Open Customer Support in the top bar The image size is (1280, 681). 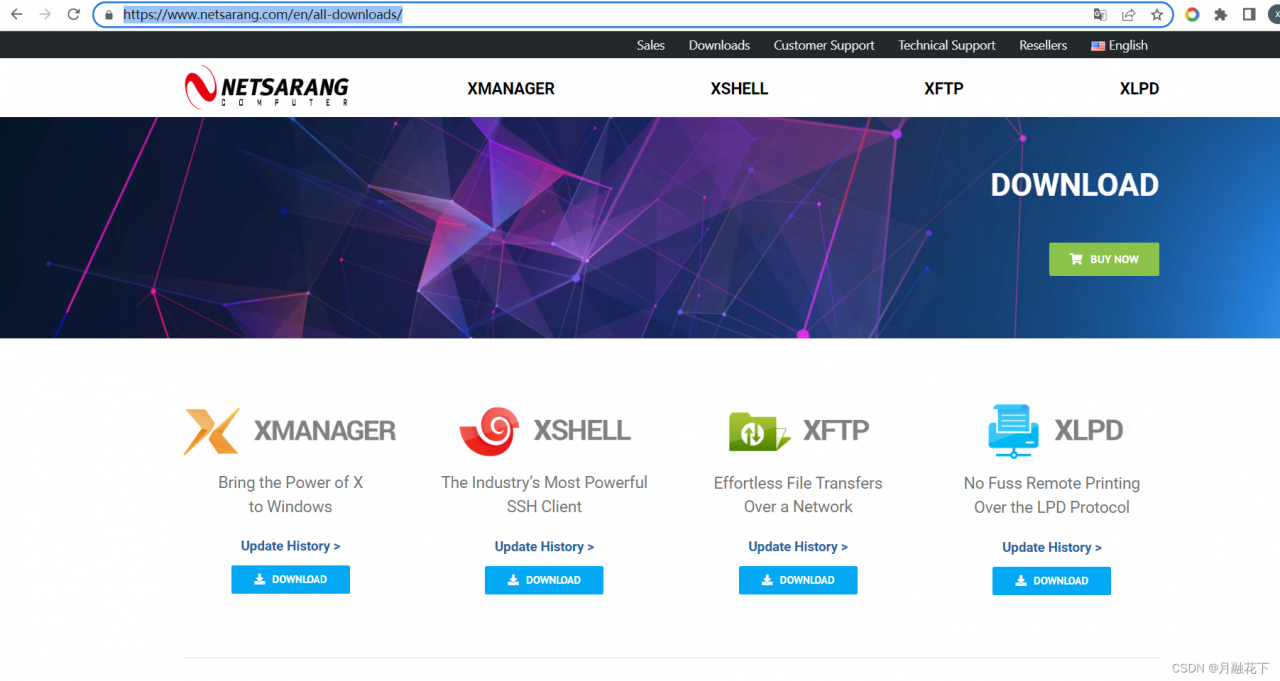[x=824, y=45]
